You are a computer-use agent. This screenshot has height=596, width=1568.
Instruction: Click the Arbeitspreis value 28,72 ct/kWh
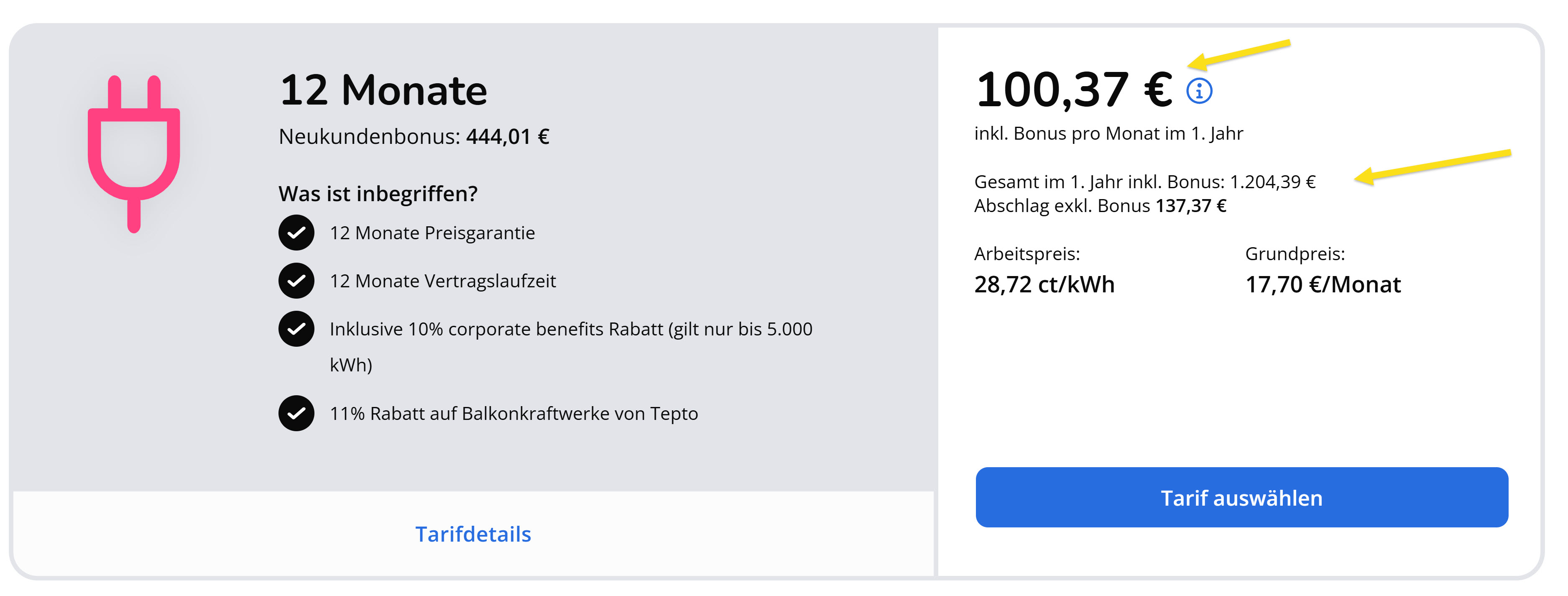1044,284
